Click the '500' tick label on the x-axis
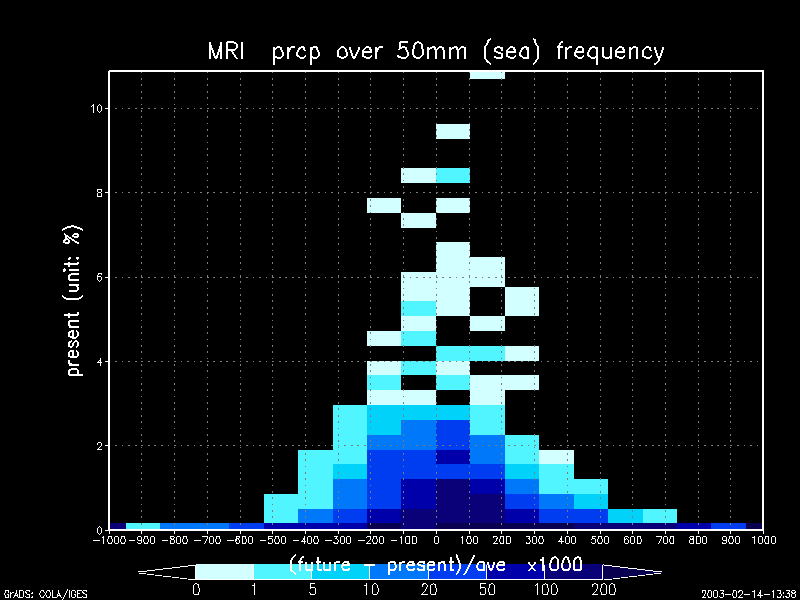The width and height of the screenshot is (800, 600). [600, 541]
